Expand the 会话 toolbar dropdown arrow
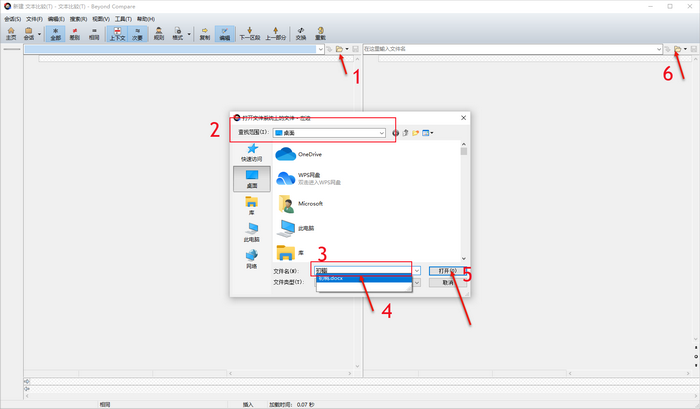 39,34
